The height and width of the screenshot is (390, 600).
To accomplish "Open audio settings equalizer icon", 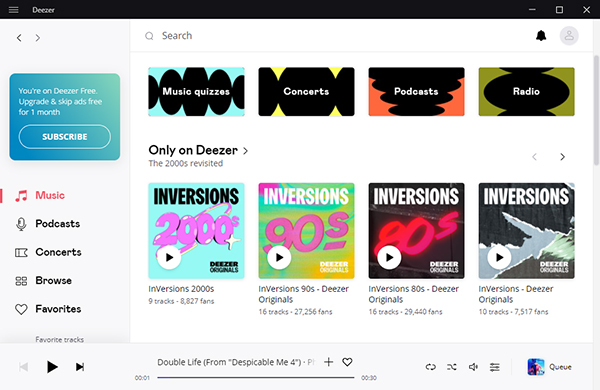I will 494,367.
